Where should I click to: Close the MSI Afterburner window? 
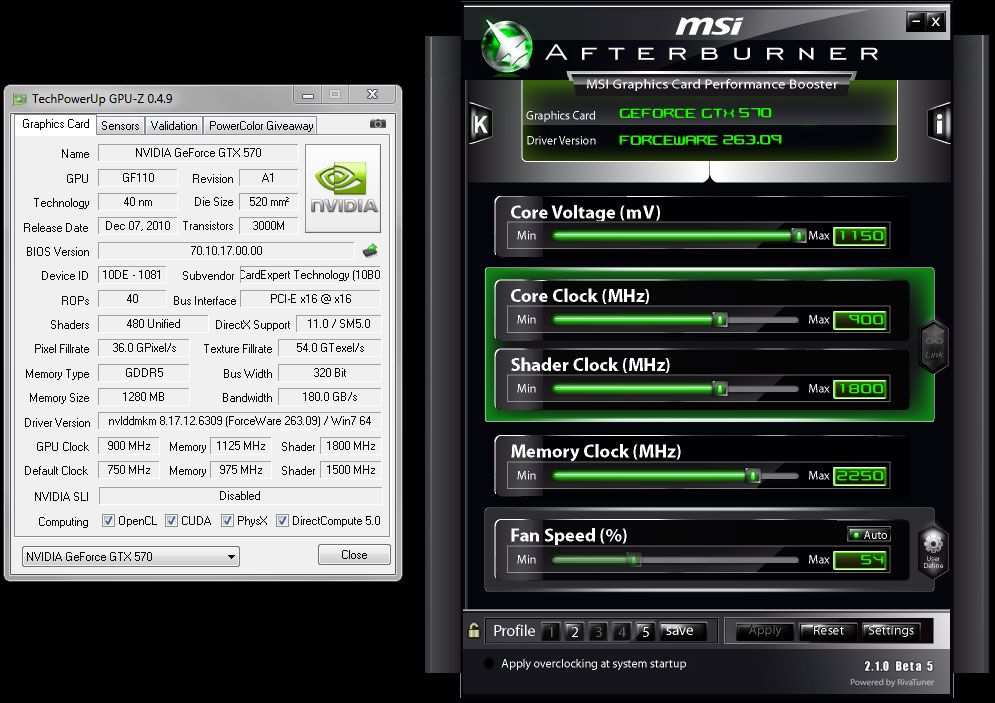click(935, 22)
